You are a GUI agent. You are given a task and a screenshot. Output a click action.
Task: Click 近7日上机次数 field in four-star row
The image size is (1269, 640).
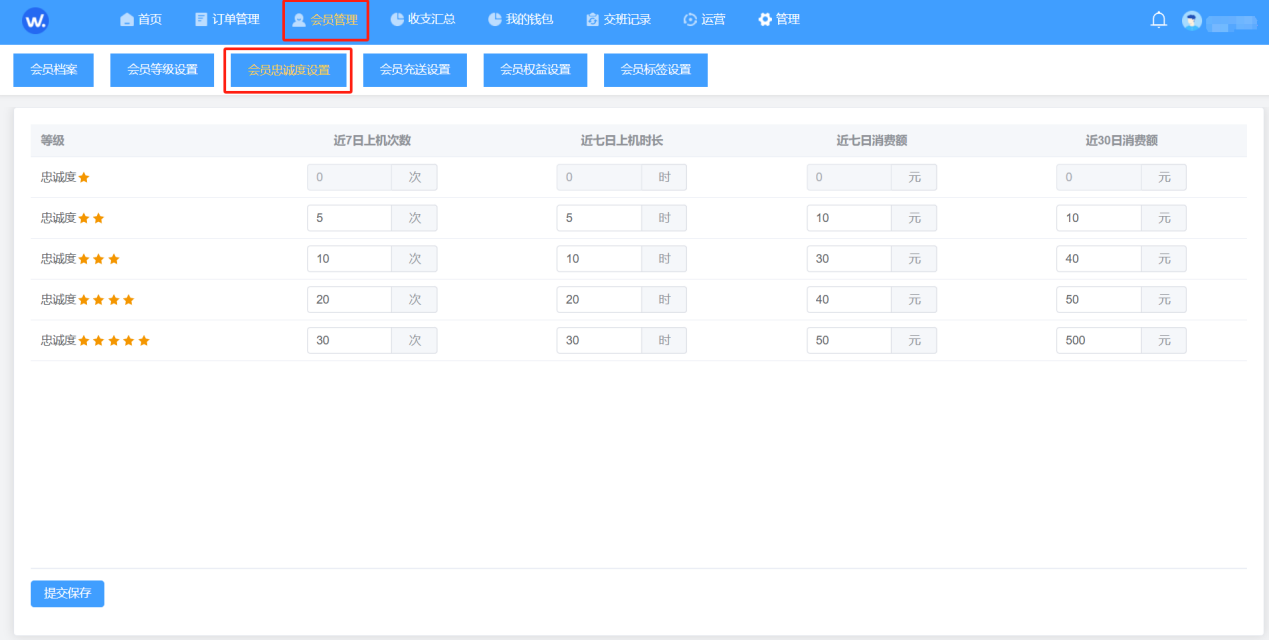349,300
